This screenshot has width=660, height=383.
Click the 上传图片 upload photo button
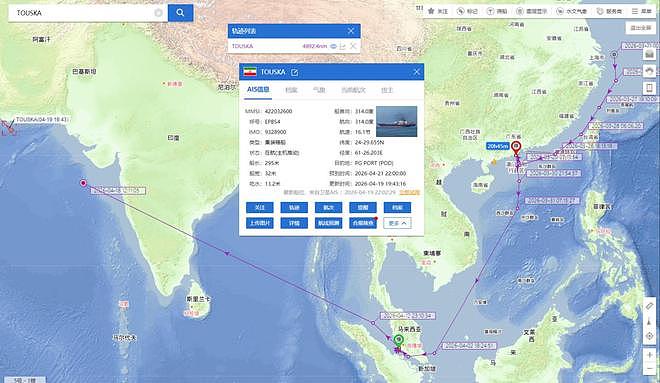pyautogui.click(x=260, y=223)
